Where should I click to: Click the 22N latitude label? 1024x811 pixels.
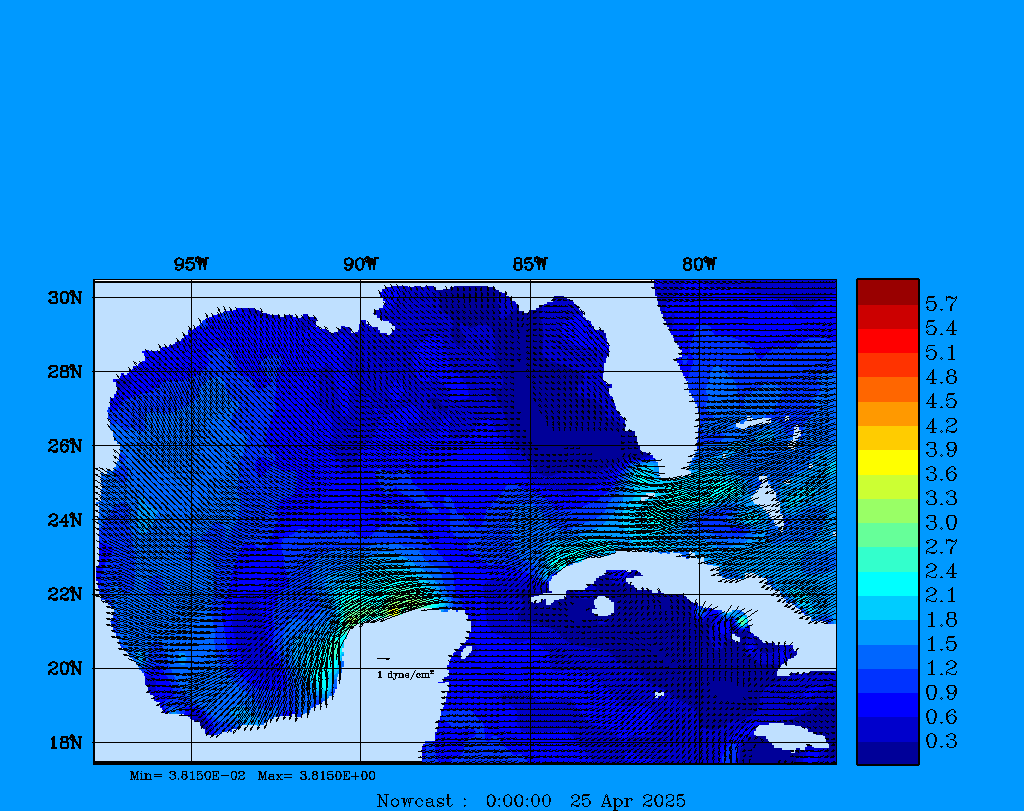click(x=63, y=594)
